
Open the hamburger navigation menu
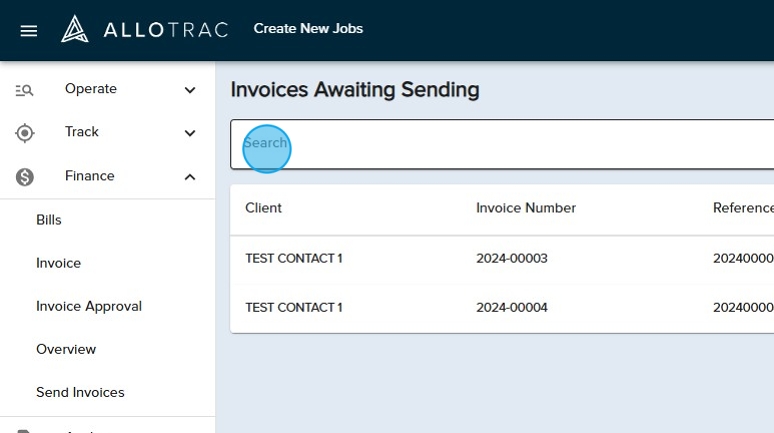tap(29, 30)
